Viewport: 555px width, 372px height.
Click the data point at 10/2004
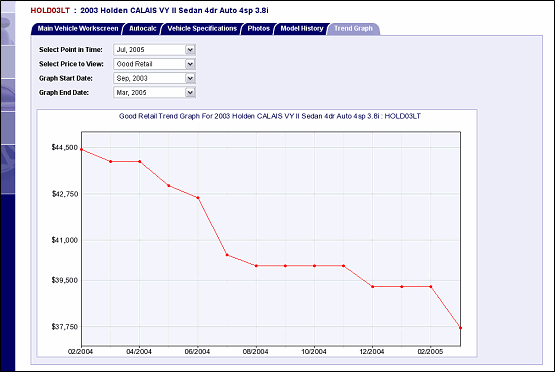314,266
